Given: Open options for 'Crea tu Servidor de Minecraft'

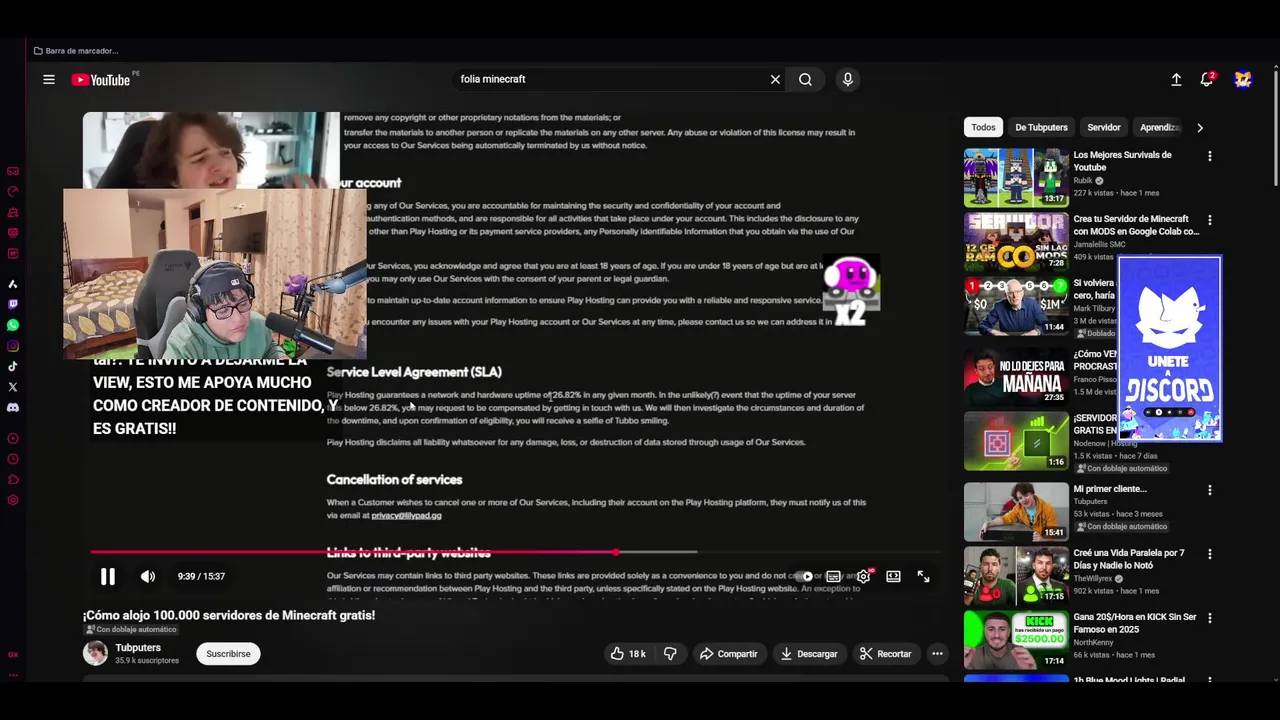Looking at the screenshot, I should pyautogui.click(x=1210, y=220).
